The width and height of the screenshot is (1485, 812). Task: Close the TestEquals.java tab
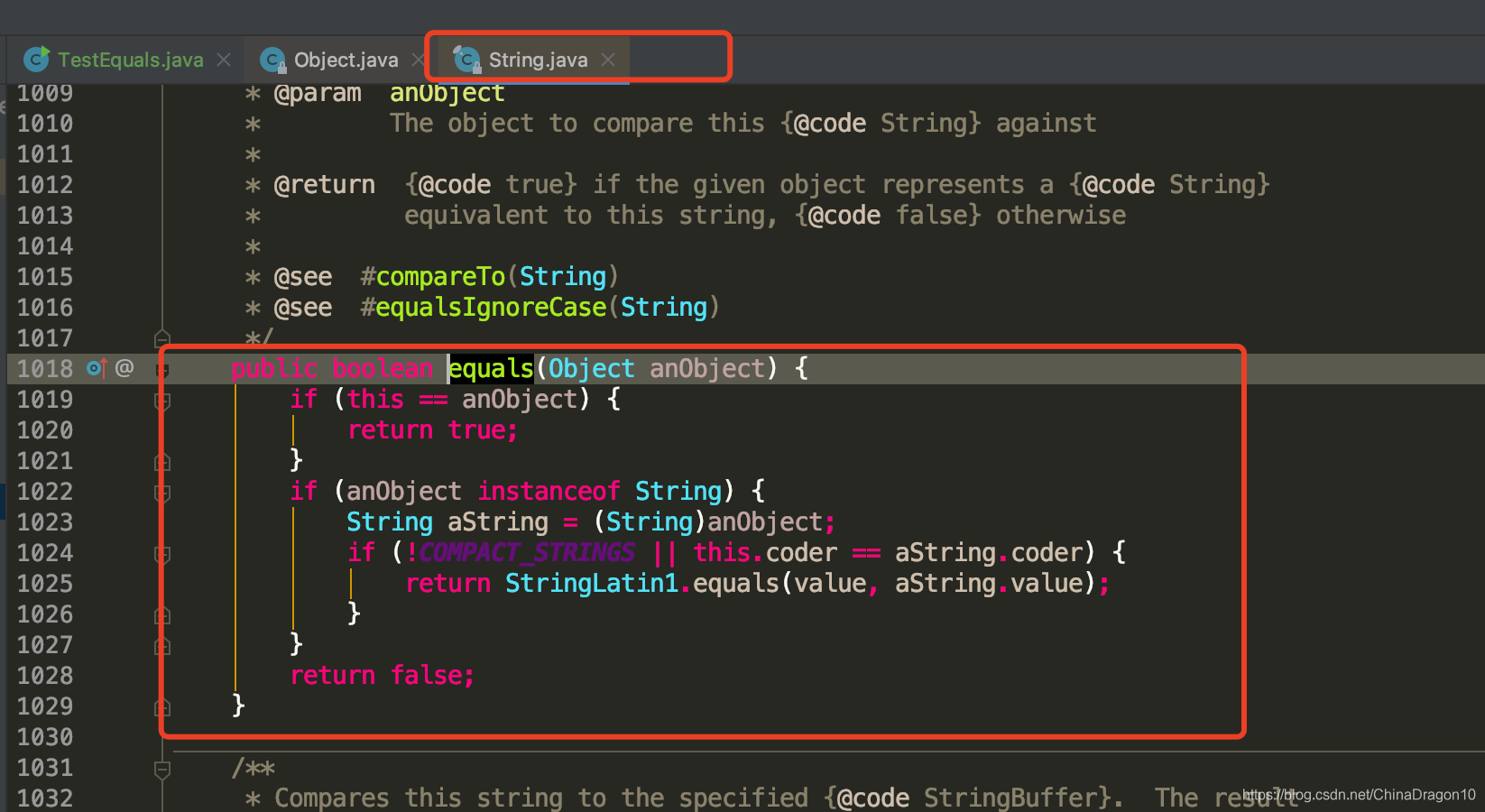click(x=224, y=60)
